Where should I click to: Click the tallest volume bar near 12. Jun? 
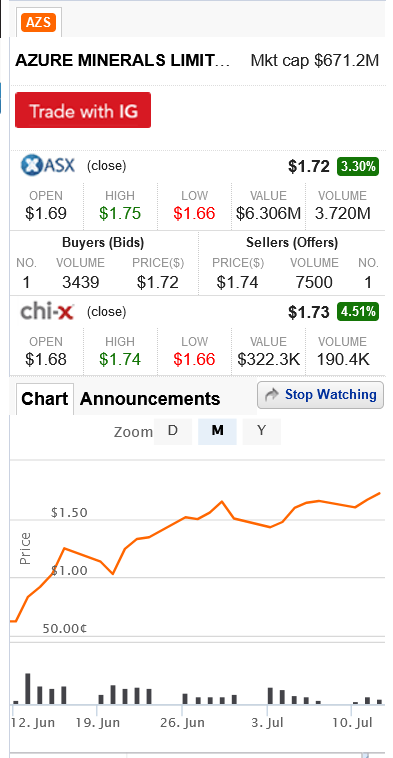(x=28, y=688)
